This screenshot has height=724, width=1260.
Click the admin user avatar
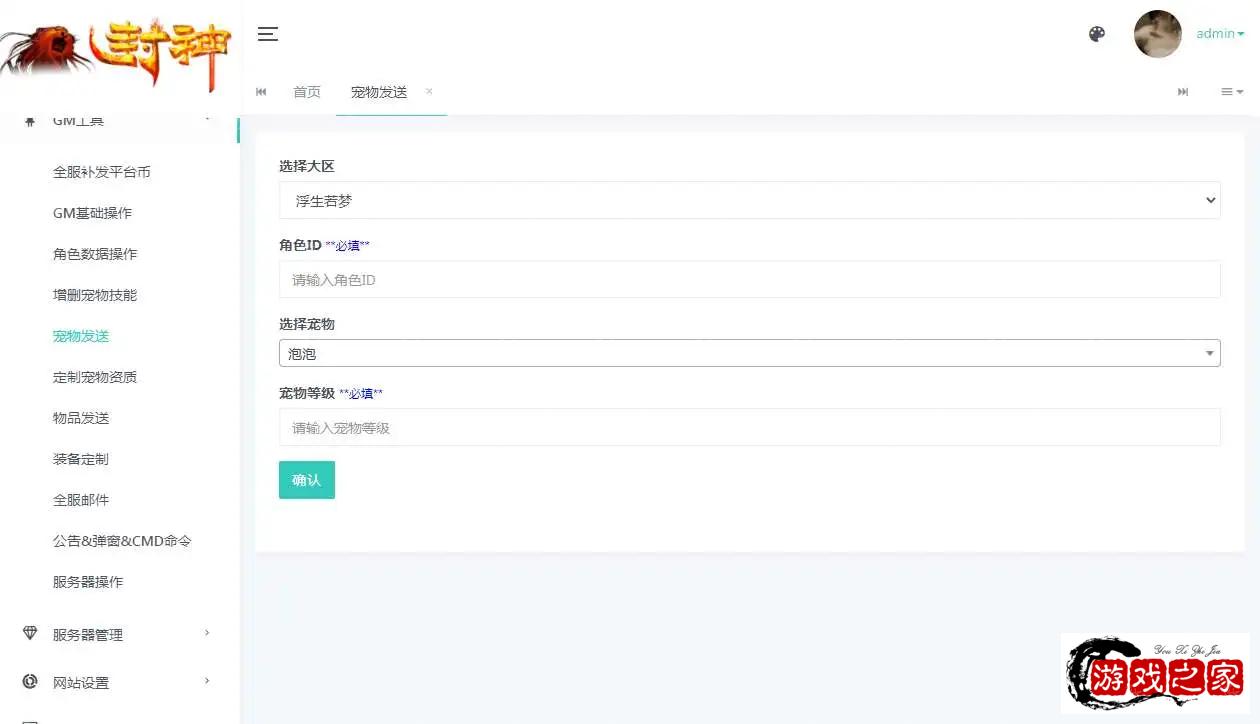1157,34
